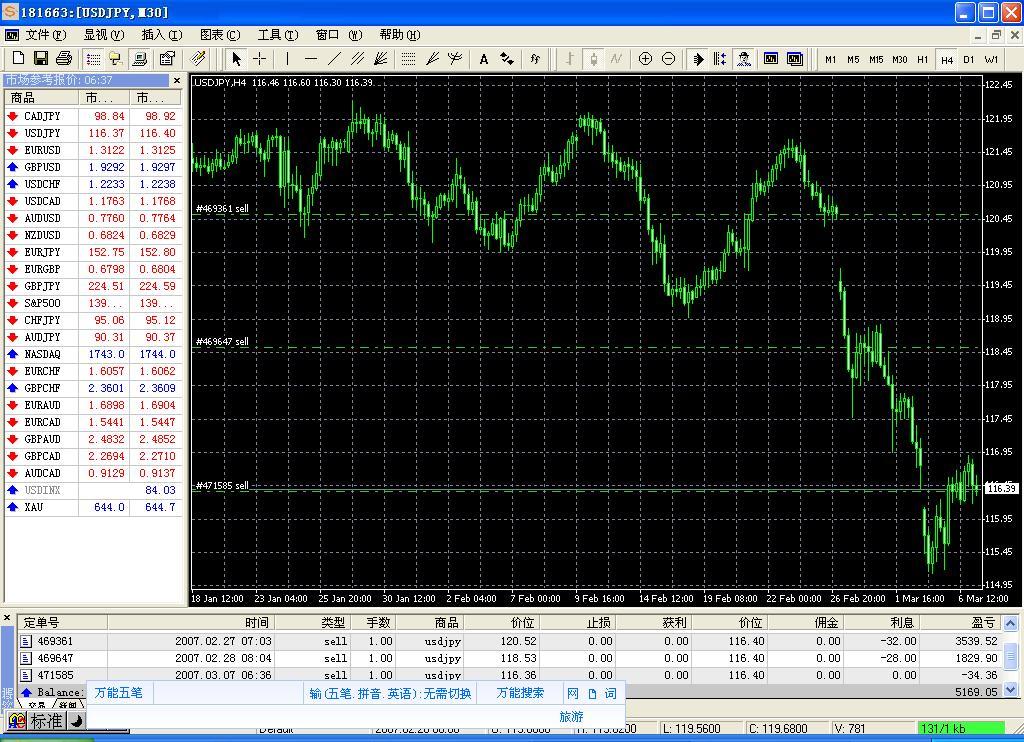Image resolution: width=1024 pixels, height=742 pixels.
Task: Open the 图表(C) chart menu
Action: 219,35
